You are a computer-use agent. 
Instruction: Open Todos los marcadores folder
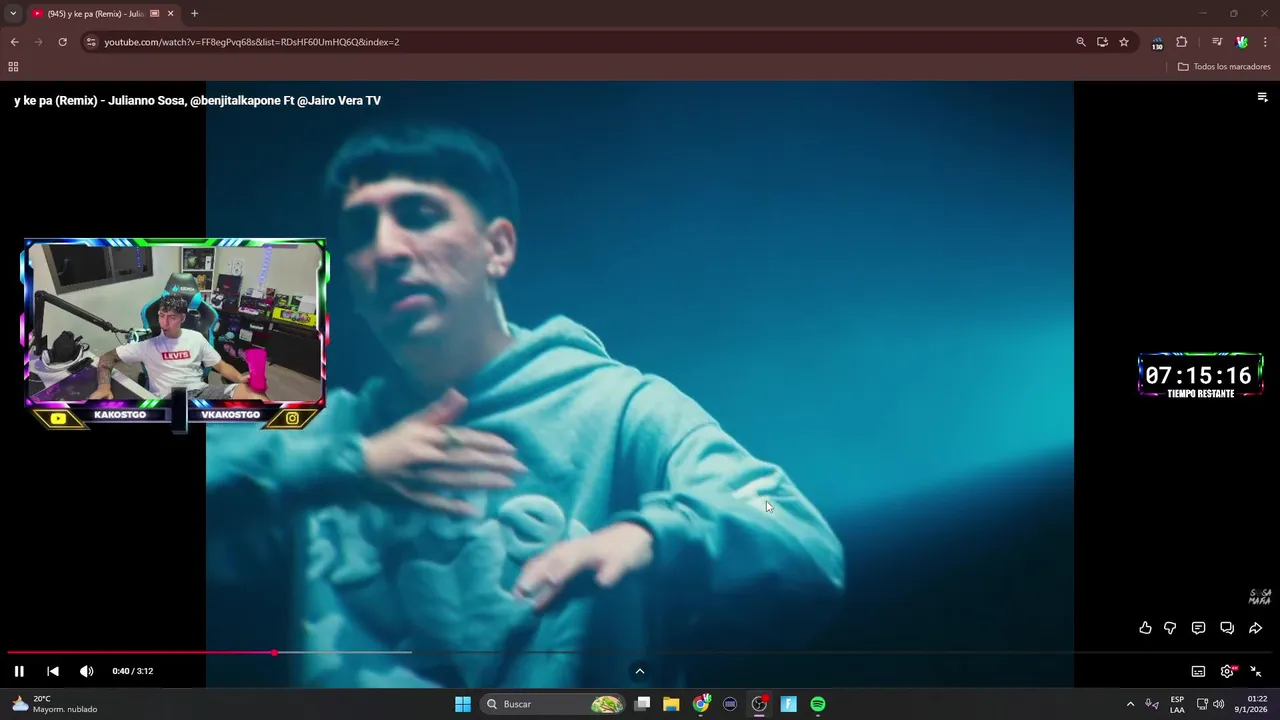1224,66
